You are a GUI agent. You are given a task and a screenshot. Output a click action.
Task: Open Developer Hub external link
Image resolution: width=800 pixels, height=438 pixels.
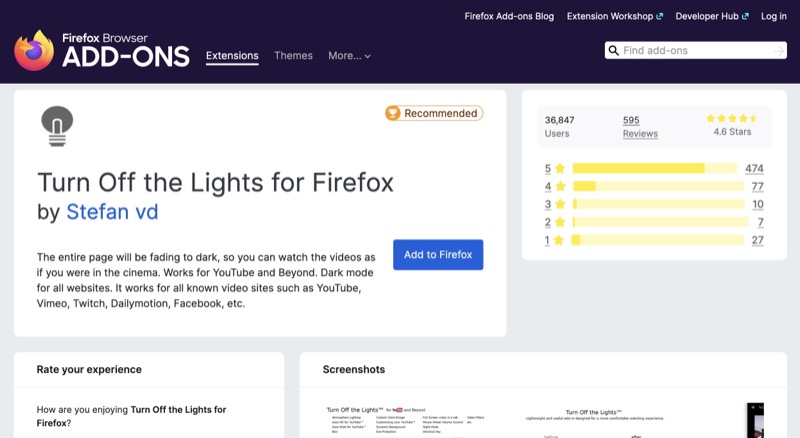[711, 16]
